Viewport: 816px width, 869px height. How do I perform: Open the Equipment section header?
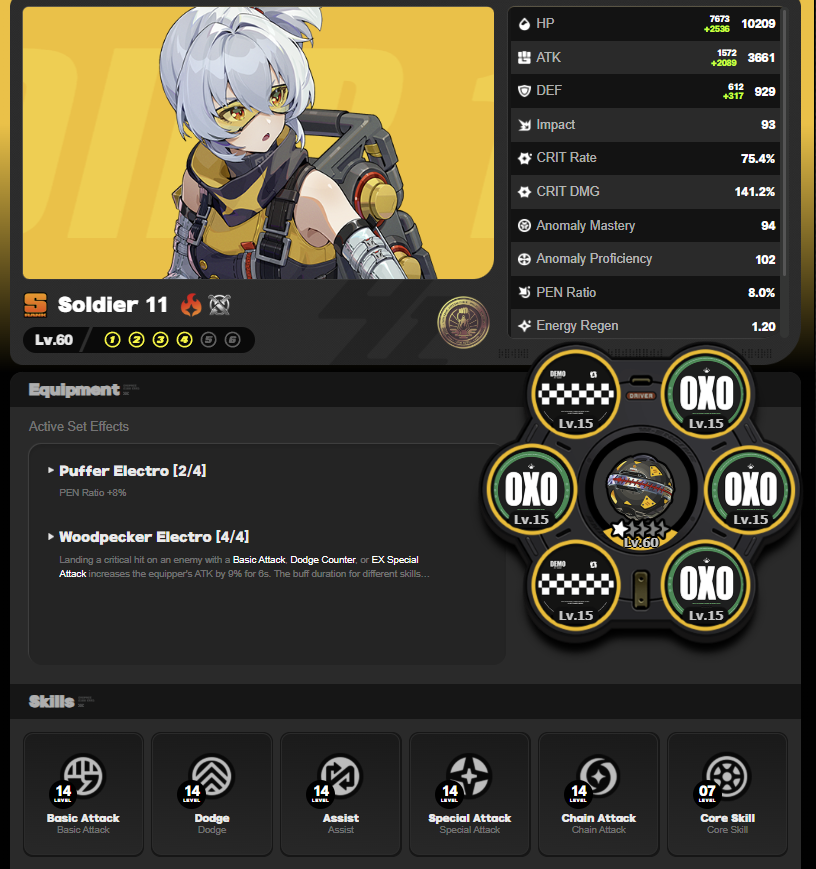pyautogui.click(x=74, y=390)
